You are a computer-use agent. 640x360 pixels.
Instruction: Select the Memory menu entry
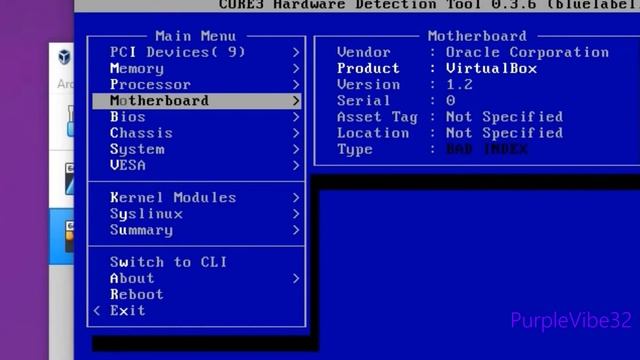click(197, 69)
